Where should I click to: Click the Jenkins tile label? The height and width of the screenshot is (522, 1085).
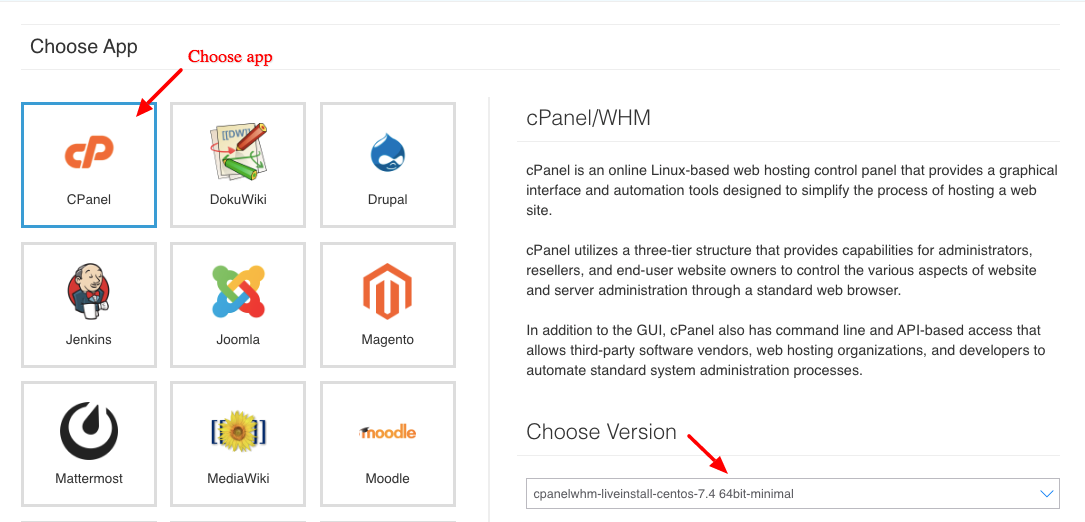pyautogui.click(x=89, y=339)
